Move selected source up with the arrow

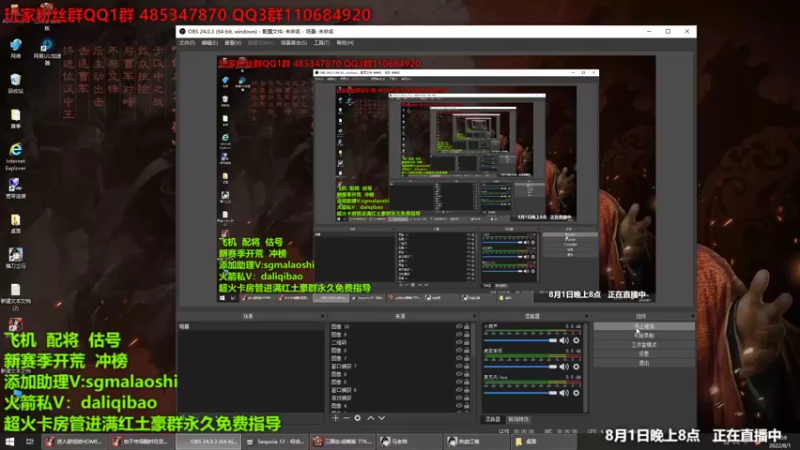371,418
